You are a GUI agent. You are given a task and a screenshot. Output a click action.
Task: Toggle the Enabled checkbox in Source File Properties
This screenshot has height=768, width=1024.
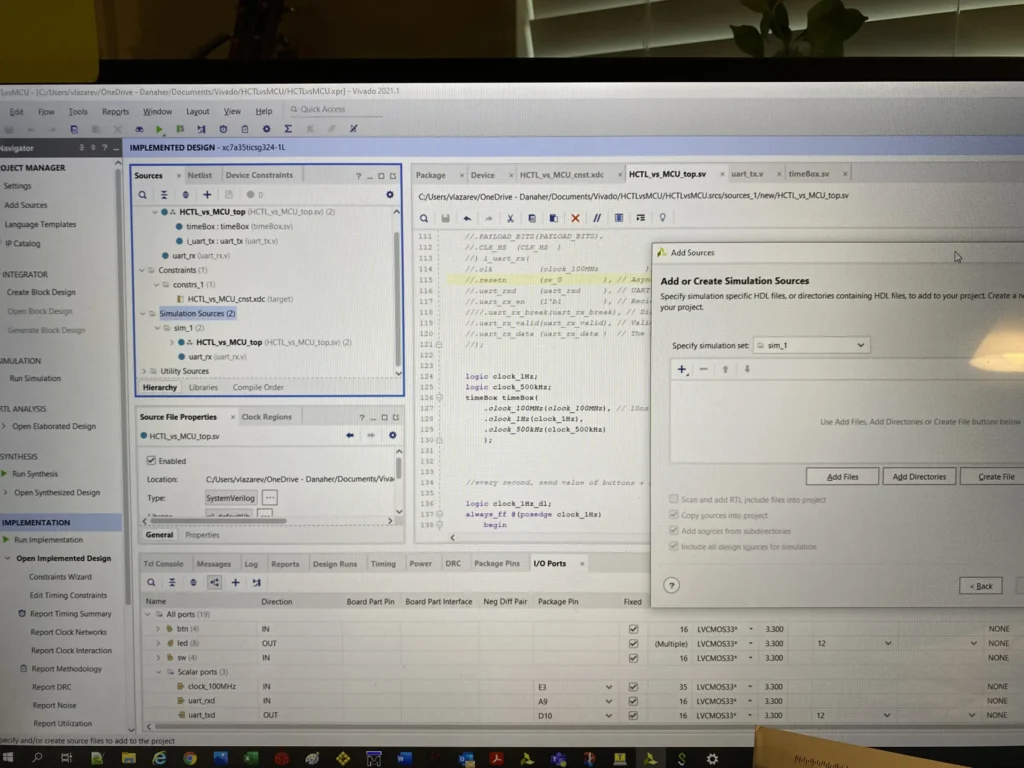[x=151, y=460]
